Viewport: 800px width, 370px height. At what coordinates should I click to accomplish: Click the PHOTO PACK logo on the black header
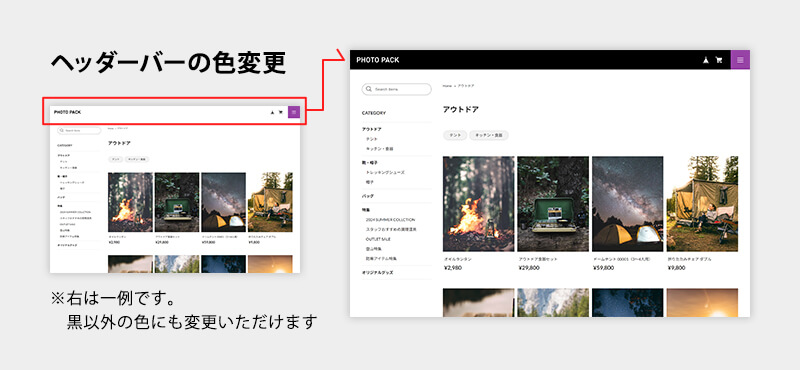pyautogui.click(x=378, y=60)
